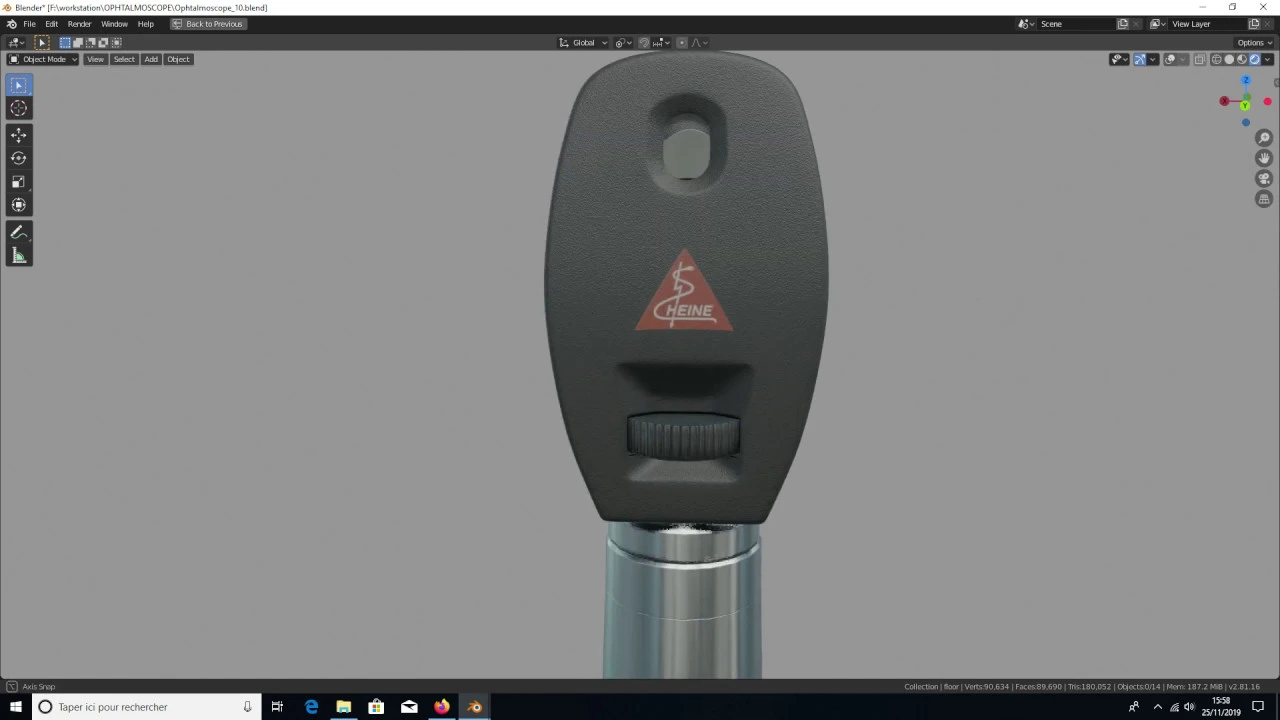Click the active tool select icon in header
The height and width of the screenshot is (720, 1280).
pos(42,43)
